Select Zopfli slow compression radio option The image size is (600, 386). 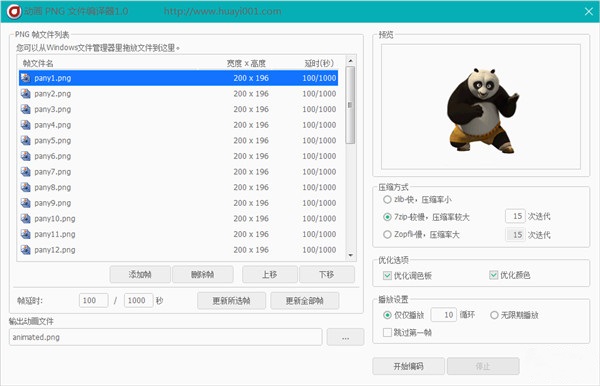tap(387, 234)
